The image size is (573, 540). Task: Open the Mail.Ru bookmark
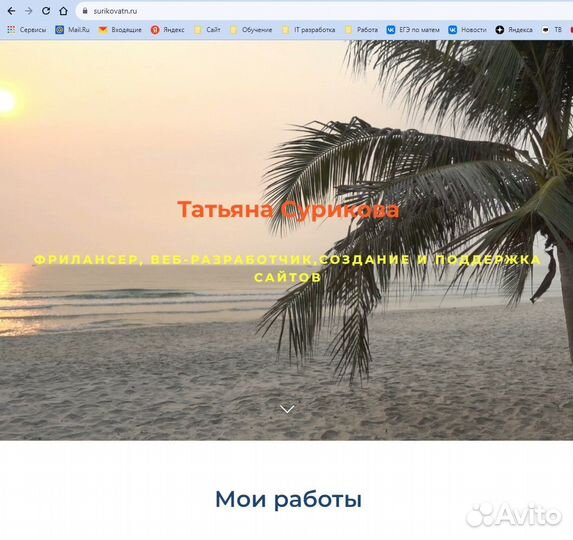tap(72, 30)
